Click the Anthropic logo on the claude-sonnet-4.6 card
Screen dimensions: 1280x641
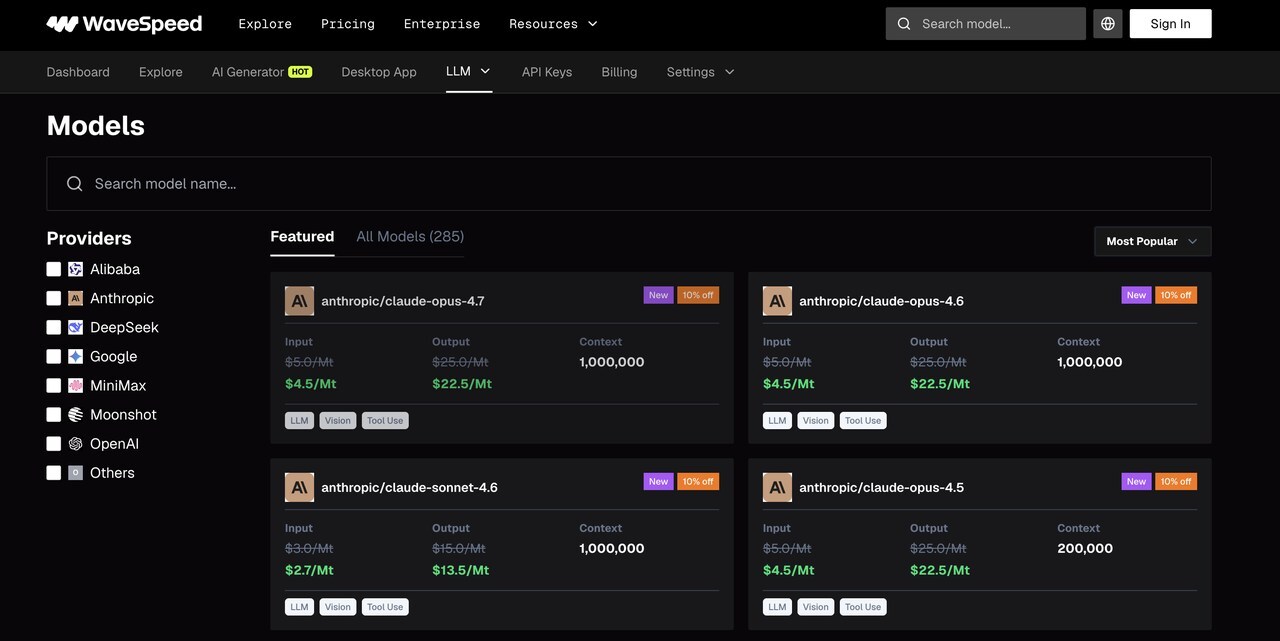(x=299, y=487)
